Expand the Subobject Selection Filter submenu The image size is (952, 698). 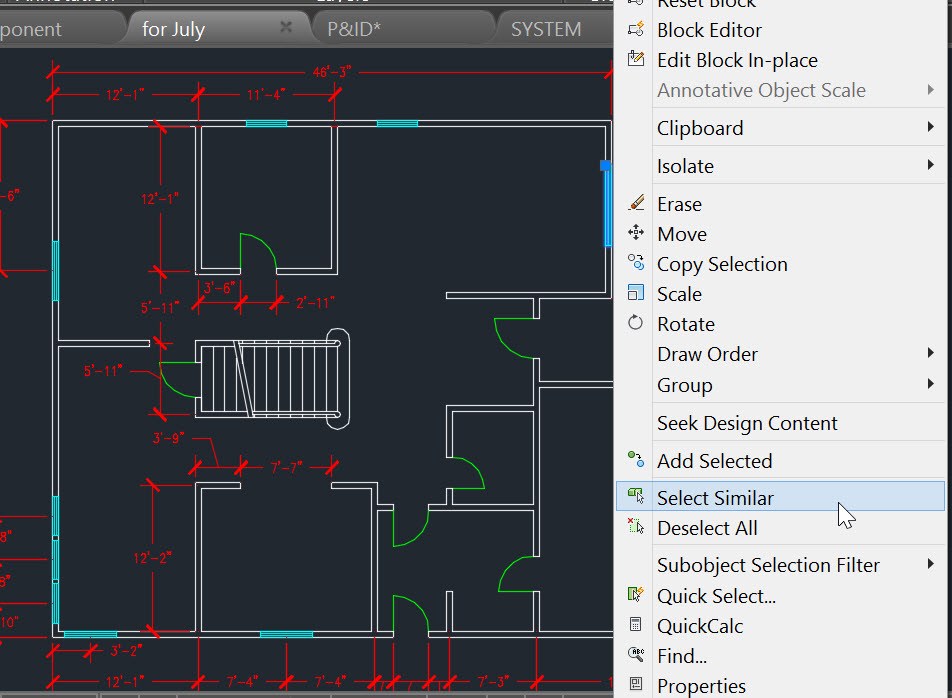tap(931, 565)
